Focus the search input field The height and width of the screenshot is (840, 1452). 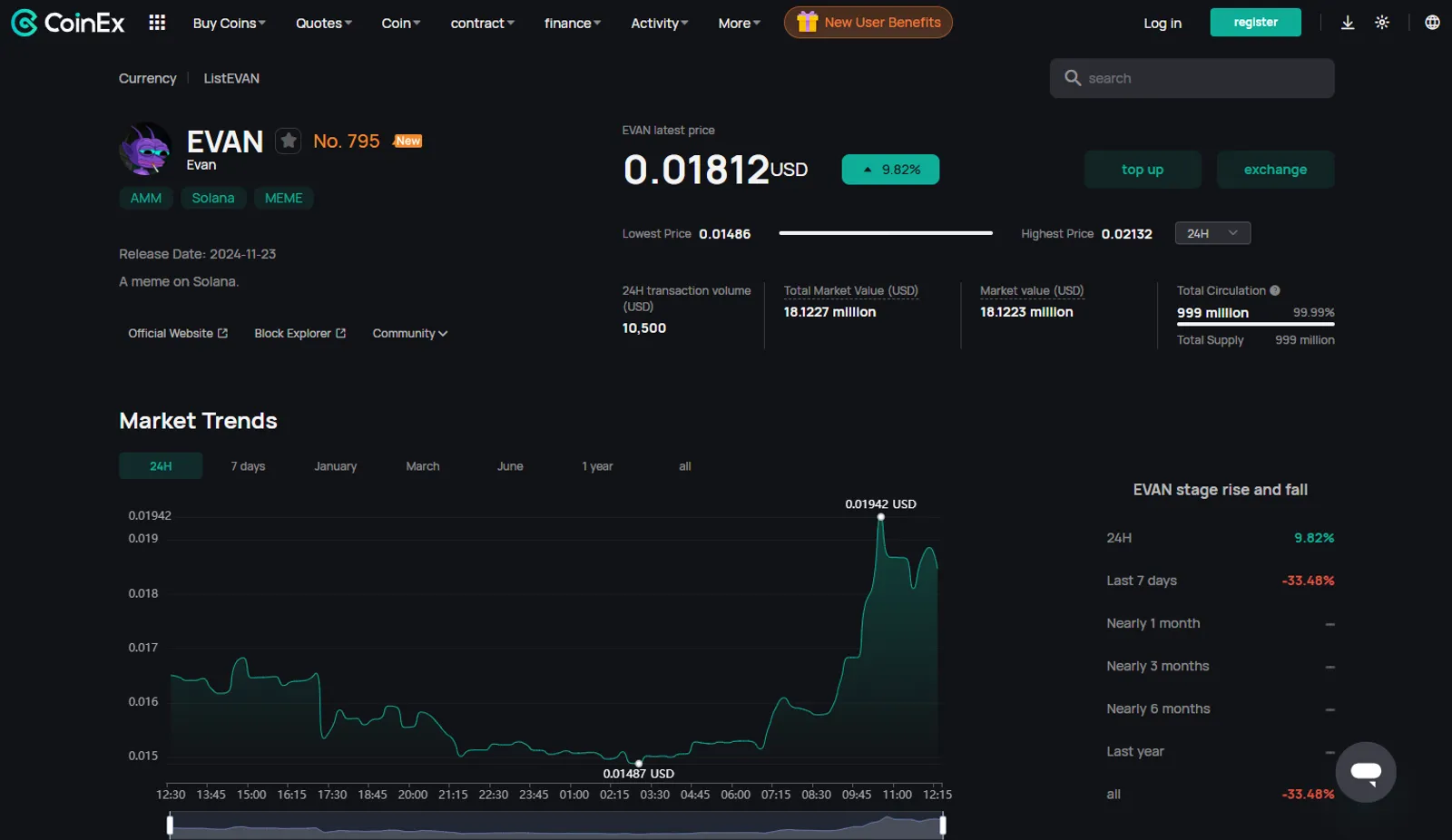click(1192, 78)
